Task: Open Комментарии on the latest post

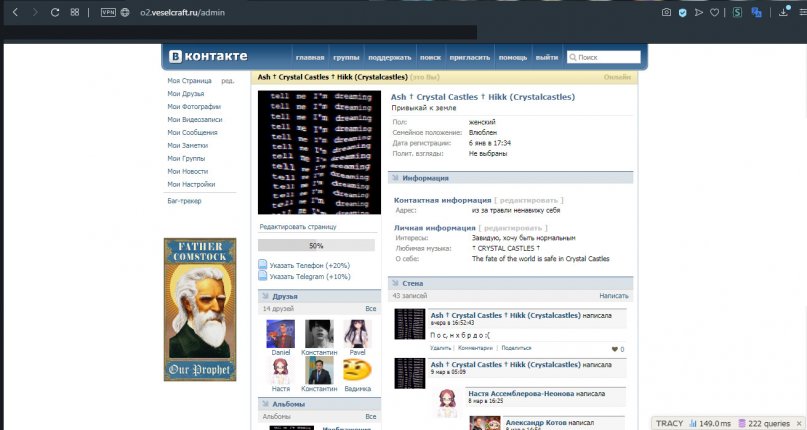Action: click(x=475, y=348)
